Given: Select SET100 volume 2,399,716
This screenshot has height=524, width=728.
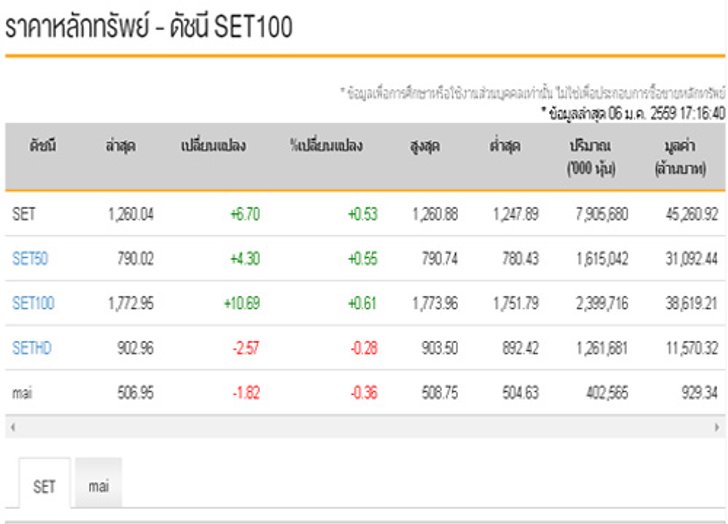Looking at the screenshot, I should click(602, 303).
